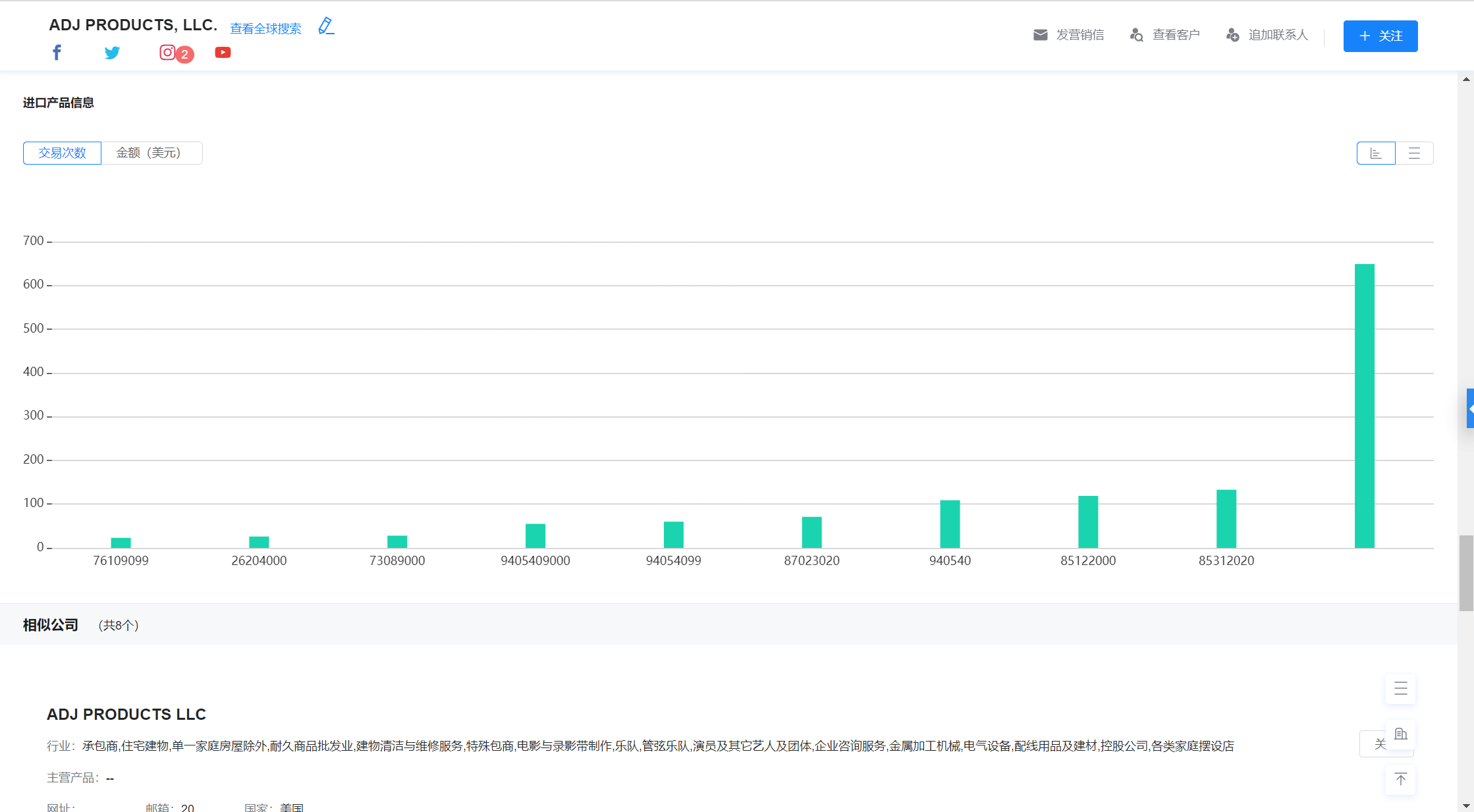This screenshot has height=812, width=1474.
Task: Click the bar for code 73089000
Action: coord(397,542)
